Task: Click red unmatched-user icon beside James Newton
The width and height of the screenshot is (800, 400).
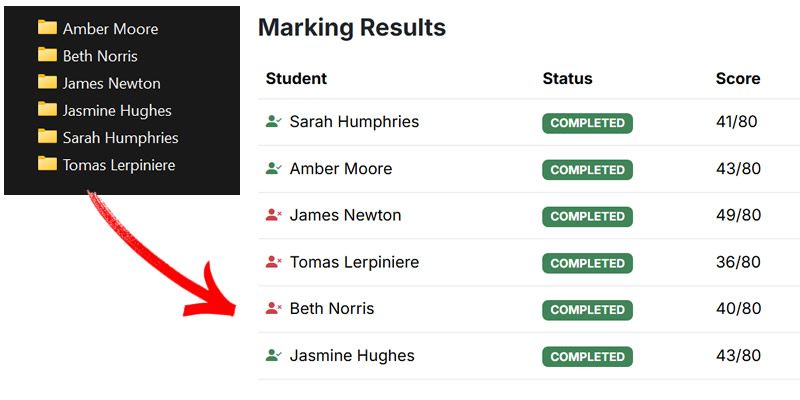Action: click(x=274, y=215)
